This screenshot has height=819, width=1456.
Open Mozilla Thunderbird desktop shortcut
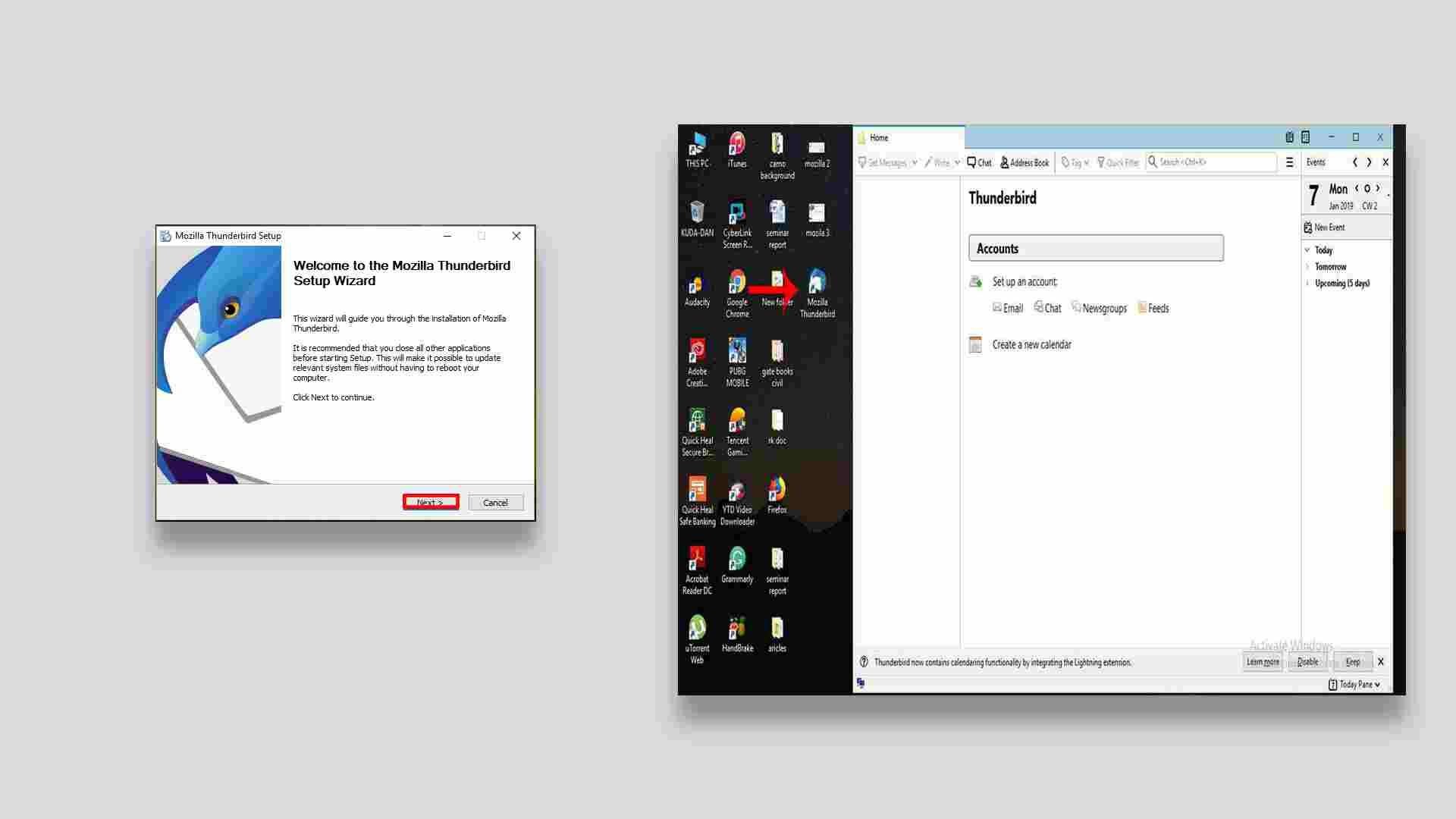click(x=817, y=293)
